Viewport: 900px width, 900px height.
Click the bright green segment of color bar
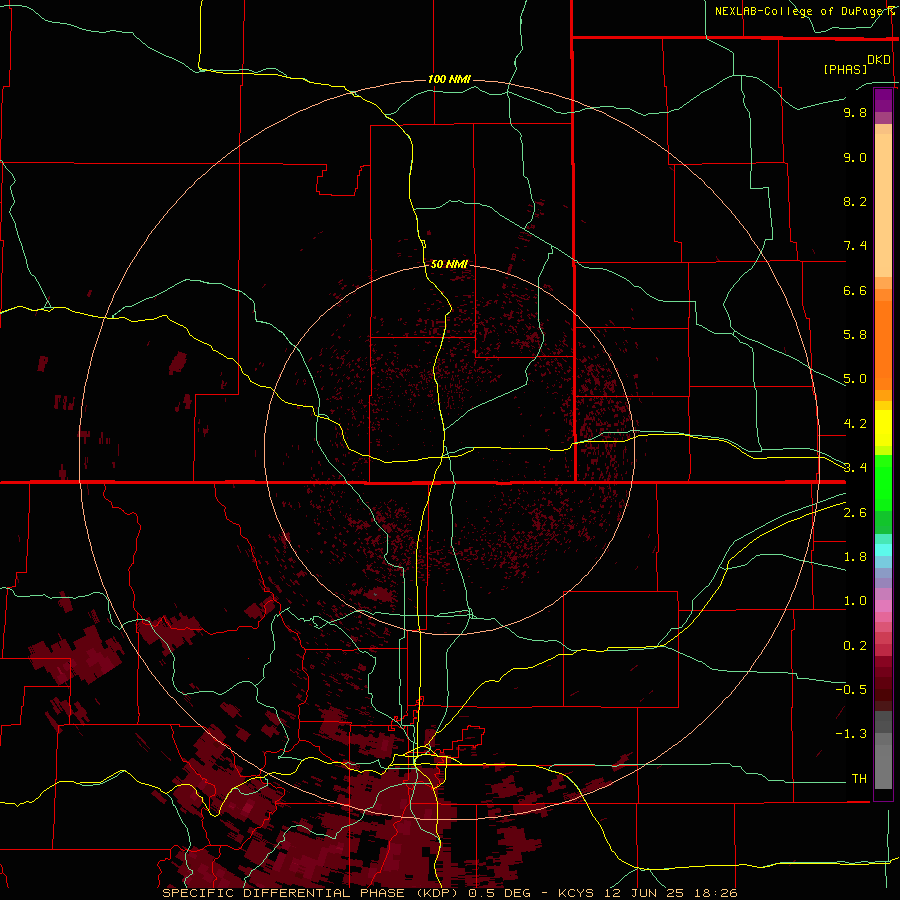883,482
